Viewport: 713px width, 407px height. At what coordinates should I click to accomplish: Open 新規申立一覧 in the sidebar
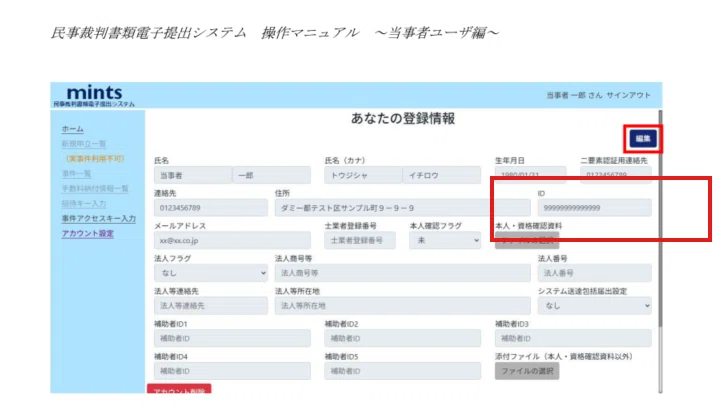pyautogui.click(x=84, y=144)
